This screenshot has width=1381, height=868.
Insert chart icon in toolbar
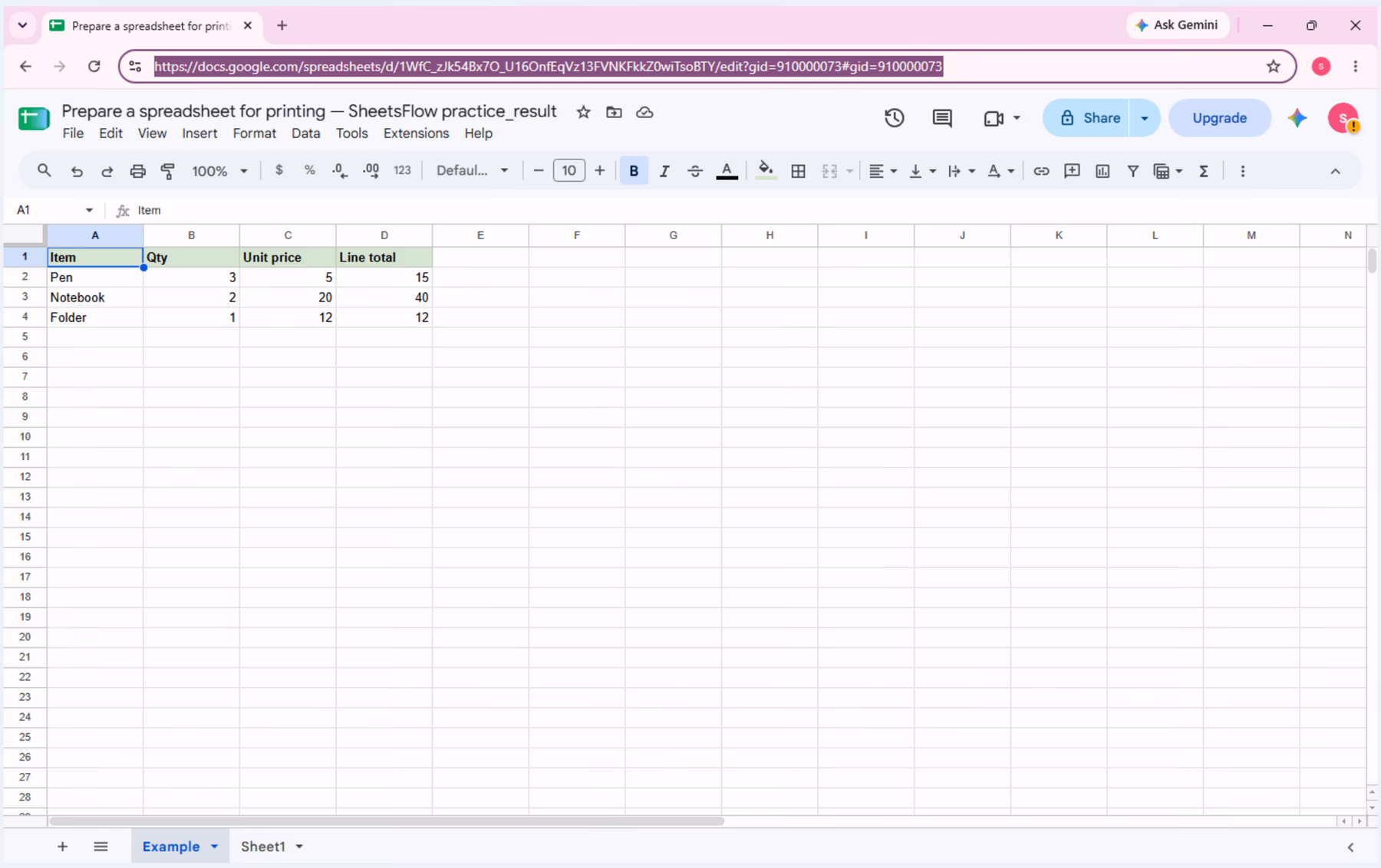coord(1102,171)
